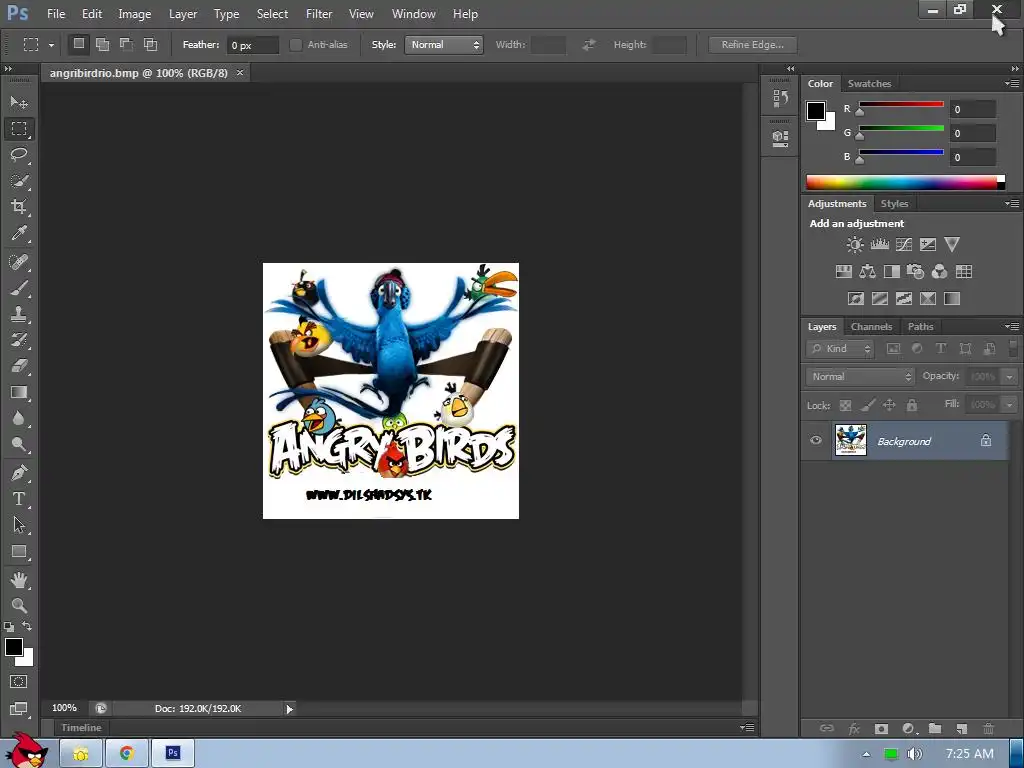Select the Path Selection tool
Viewport: 1024px width, 768px height.
pos(19,525)
